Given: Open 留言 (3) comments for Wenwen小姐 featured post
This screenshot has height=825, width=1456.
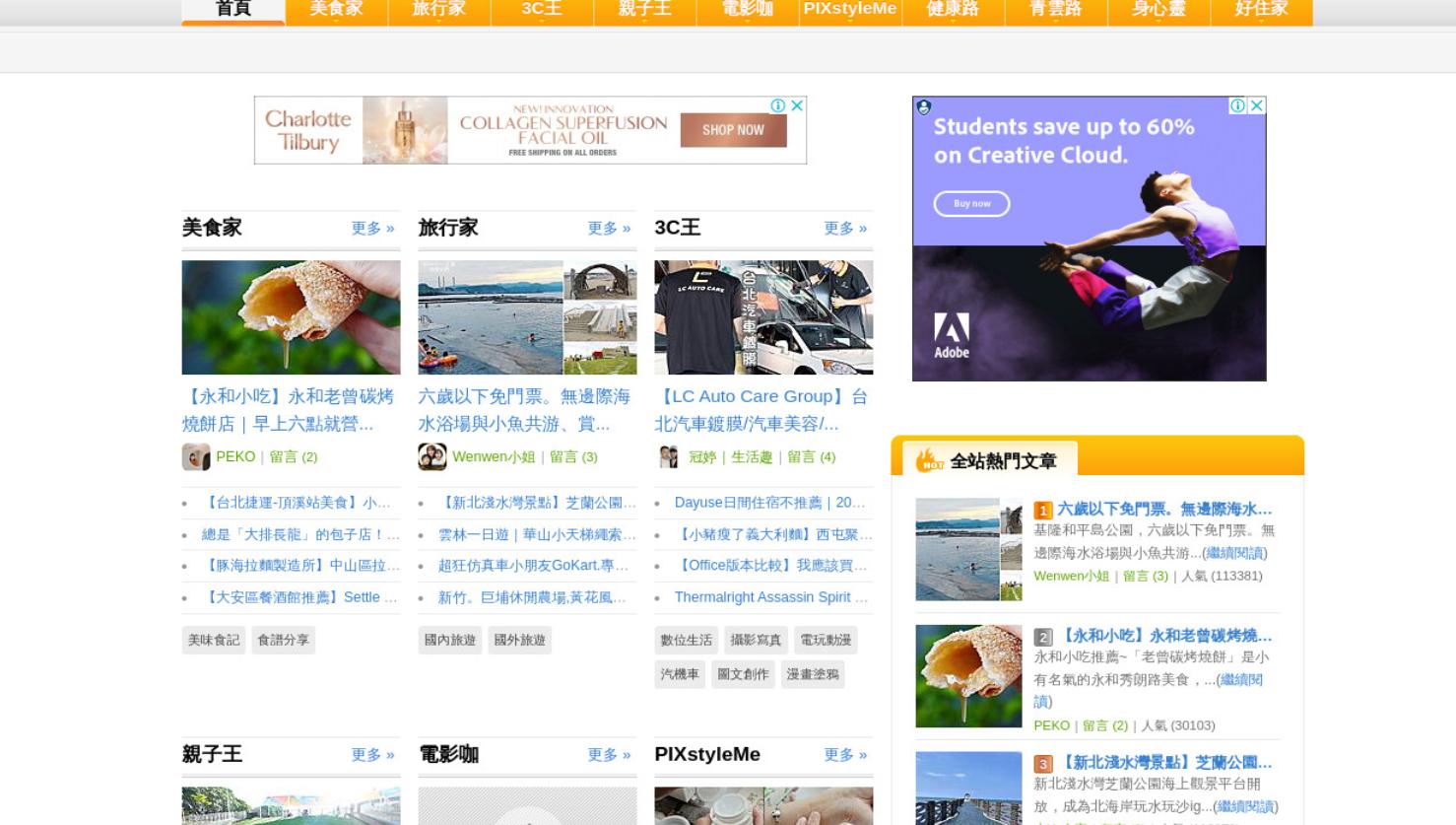Looking at the screenshot, I should 573,457.
